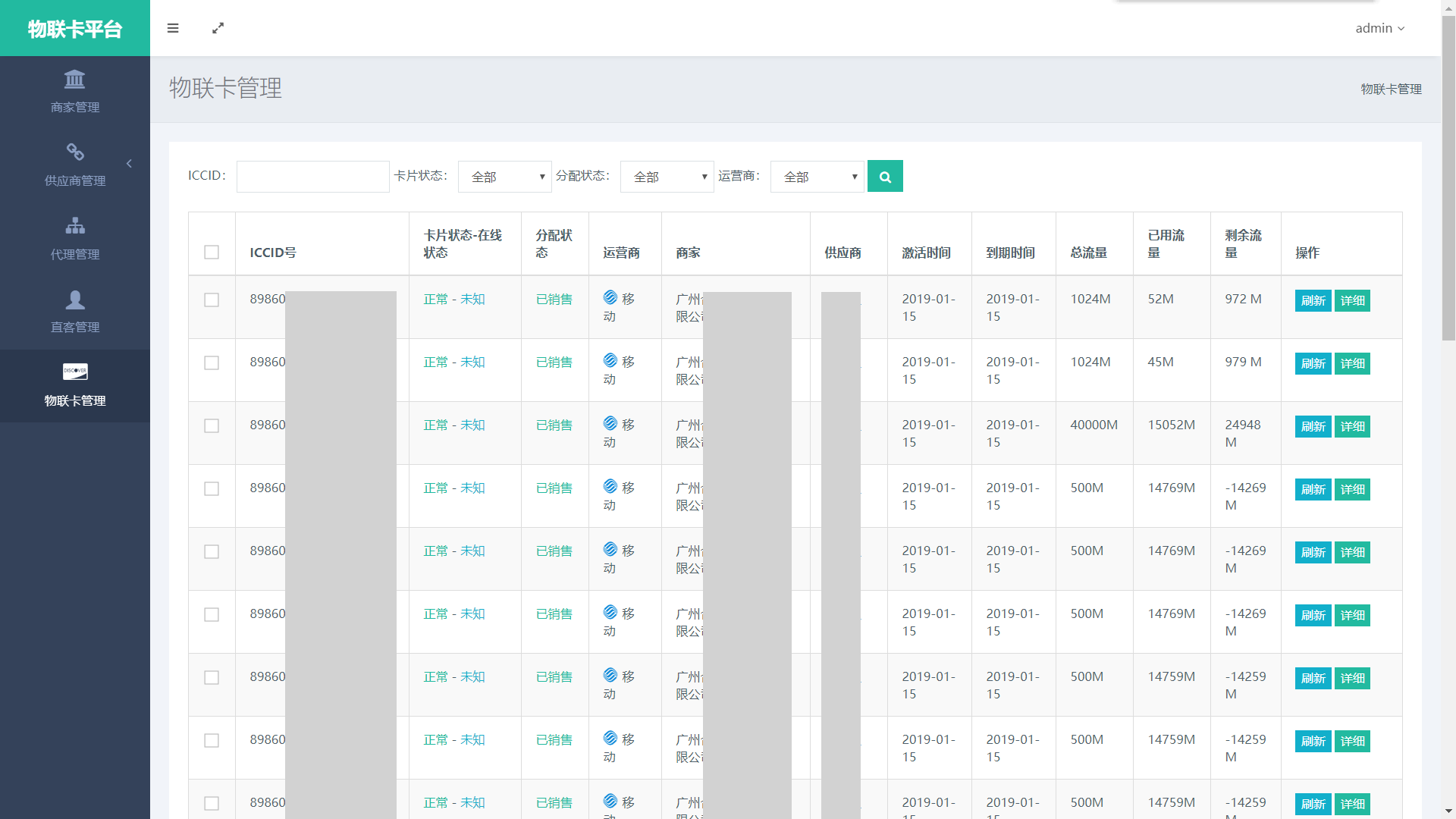Click the fullscreen expand arrows icon
This screenshot has height=819, width=1456.
click(218, 28)
